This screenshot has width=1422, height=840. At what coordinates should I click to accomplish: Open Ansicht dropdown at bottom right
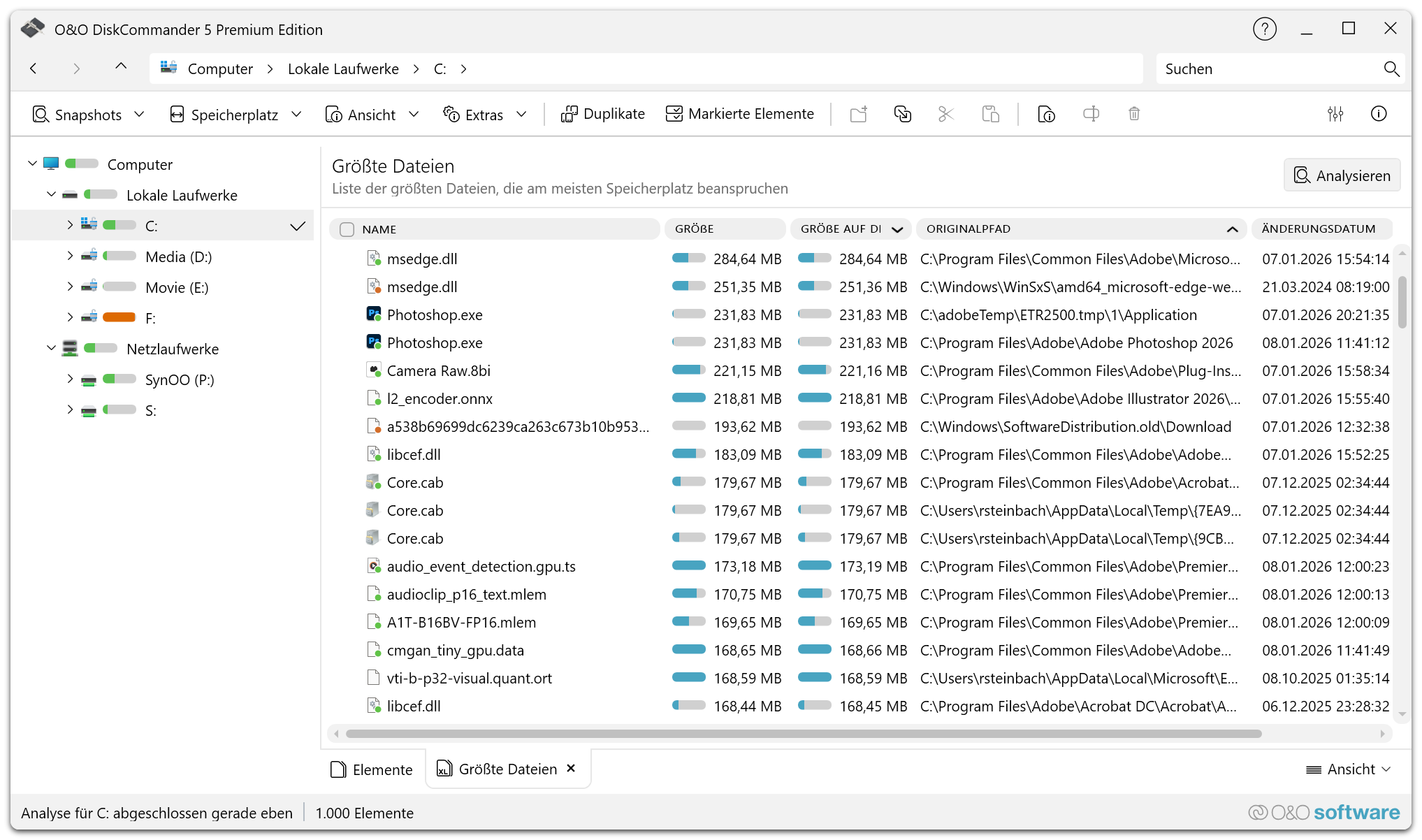[1348, 769]
